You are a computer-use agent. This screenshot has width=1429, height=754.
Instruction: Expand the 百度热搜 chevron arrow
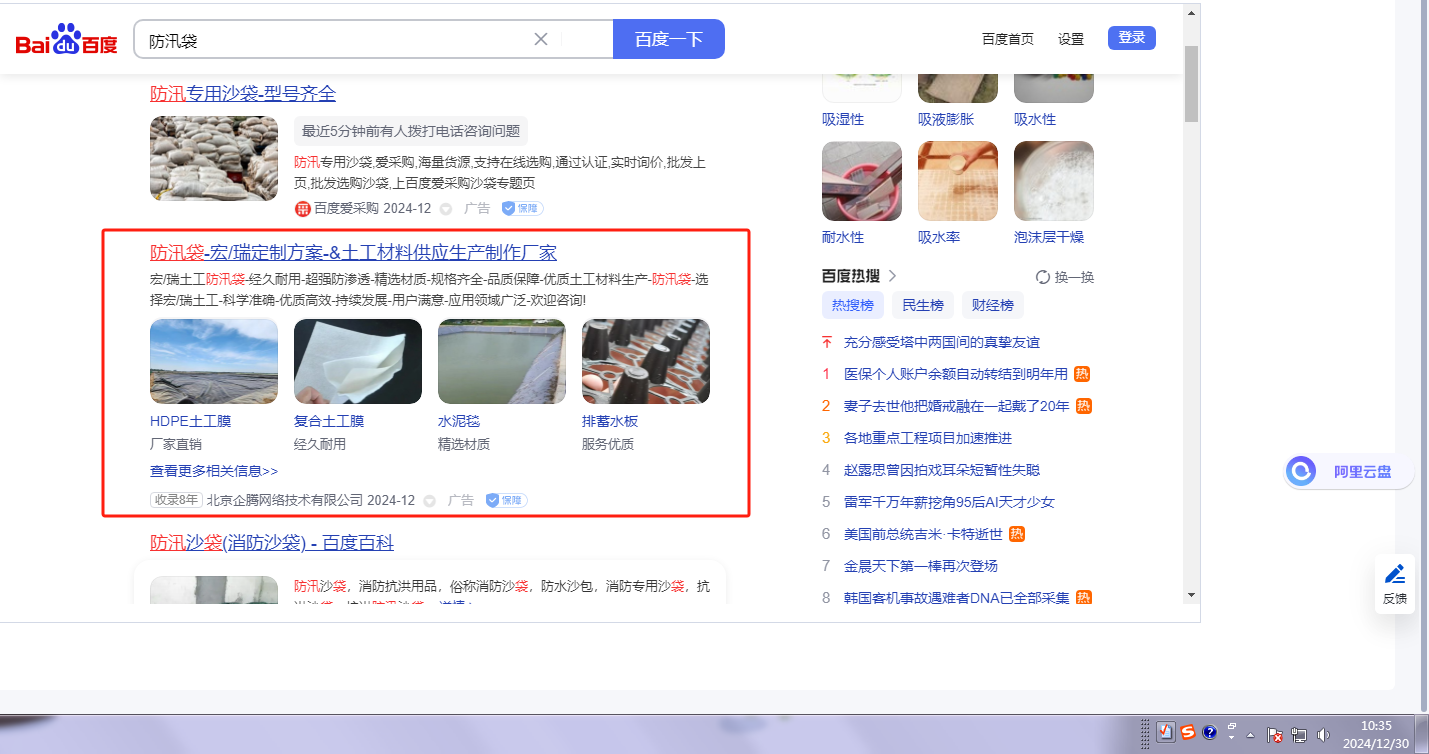(893, 276)
